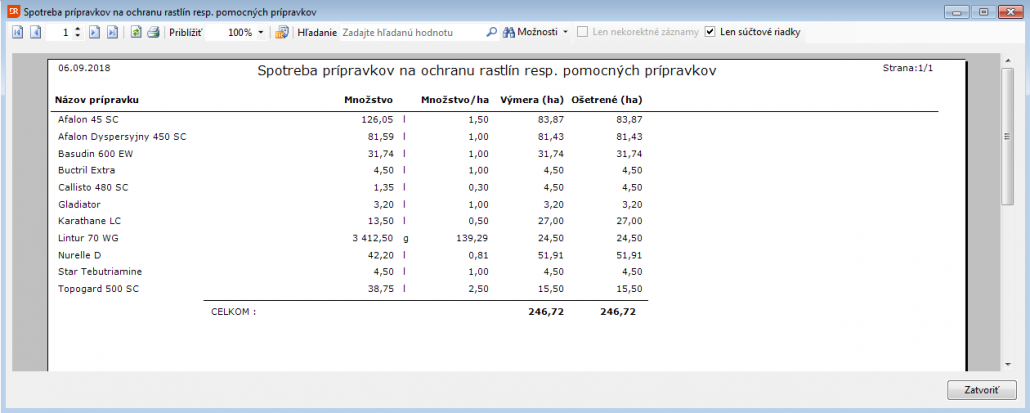Click page number stepper arrows
Screen dimensions: 1030x413
(78, 32)
